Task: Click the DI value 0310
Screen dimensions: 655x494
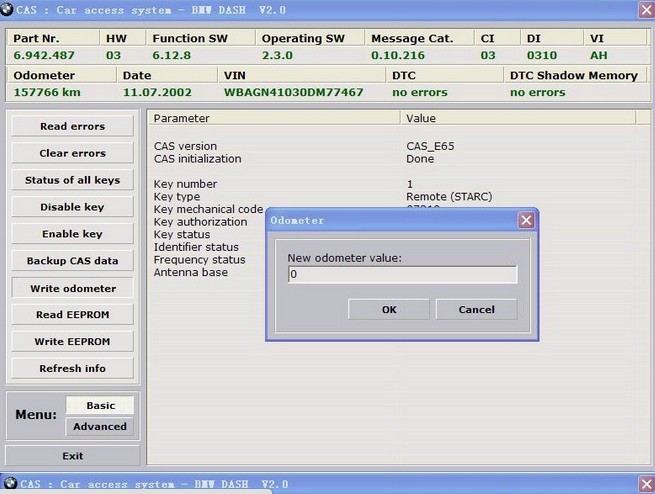Action: pyautogui.click(x=542, y=55)
